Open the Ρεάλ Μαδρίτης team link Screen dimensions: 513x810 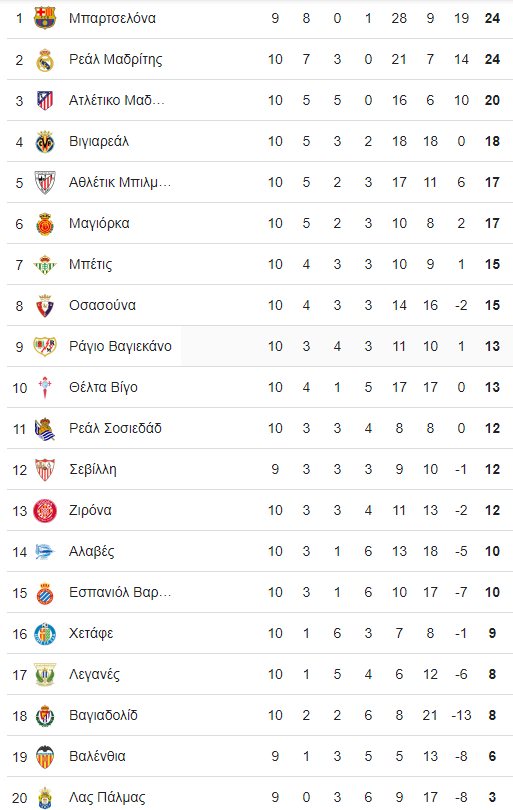[116, 59]
